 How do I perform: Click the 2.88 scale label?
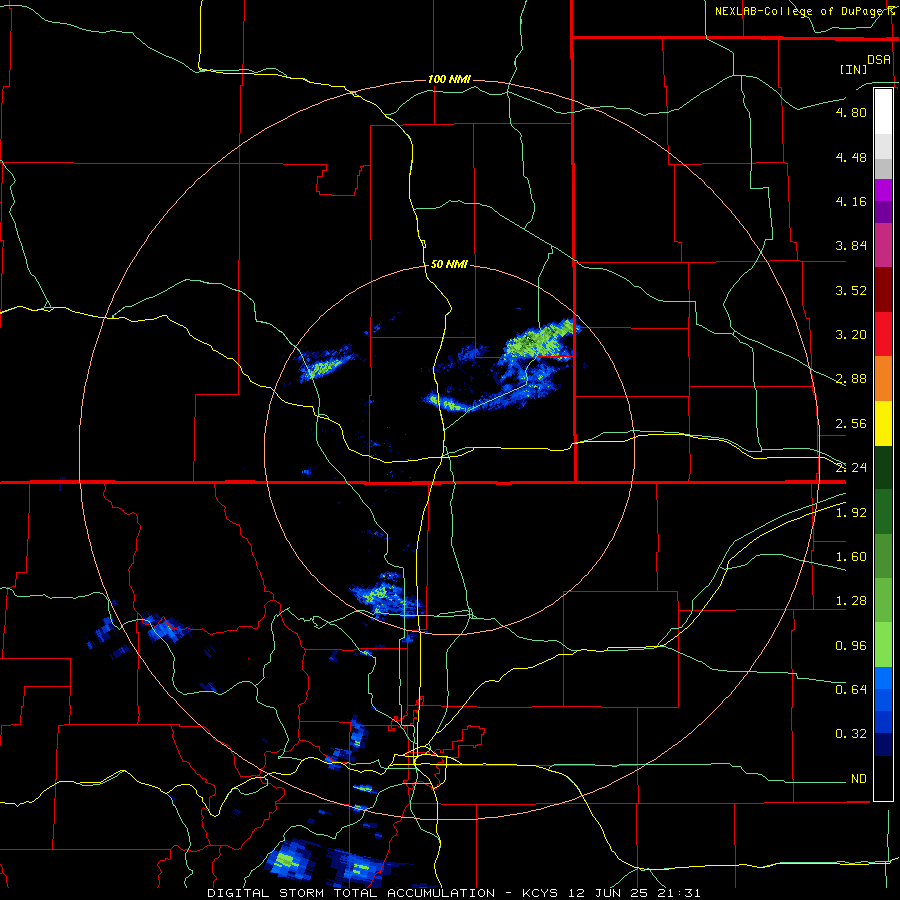851,379
